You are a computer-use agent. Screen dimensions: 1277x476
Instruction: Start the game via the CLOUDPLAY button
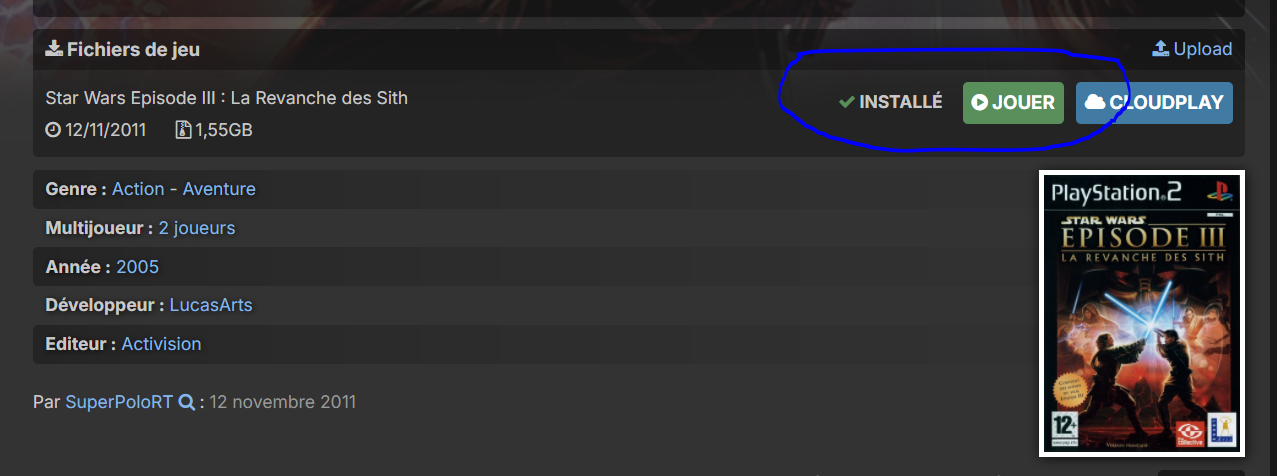point(1154,103)
